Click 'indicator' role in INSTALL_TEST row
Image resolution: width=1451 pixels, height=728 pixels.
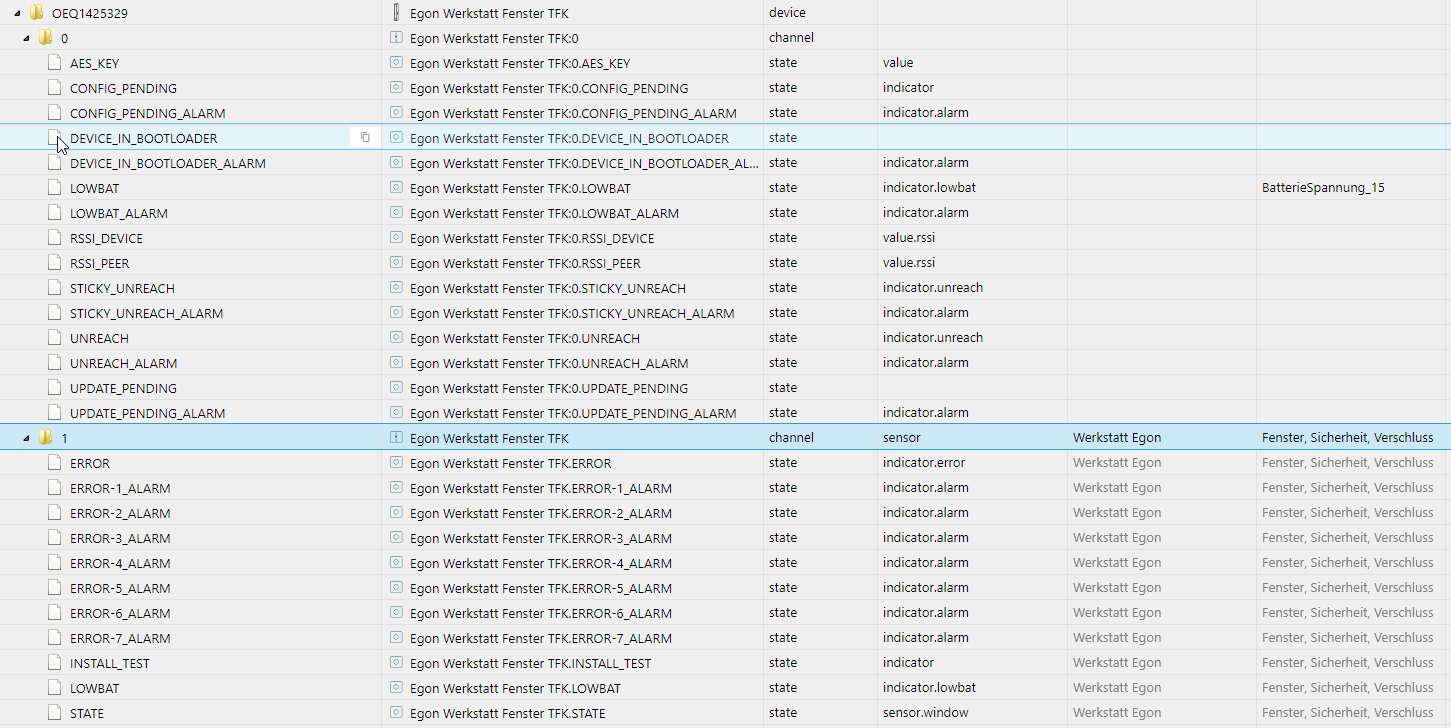[908, 663]
